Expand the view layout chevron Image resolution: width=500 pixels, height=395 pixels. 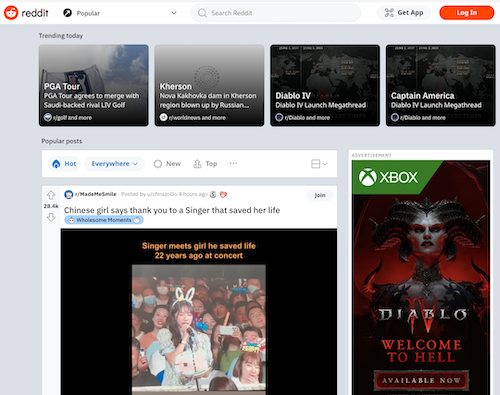[x=325, y=164]
